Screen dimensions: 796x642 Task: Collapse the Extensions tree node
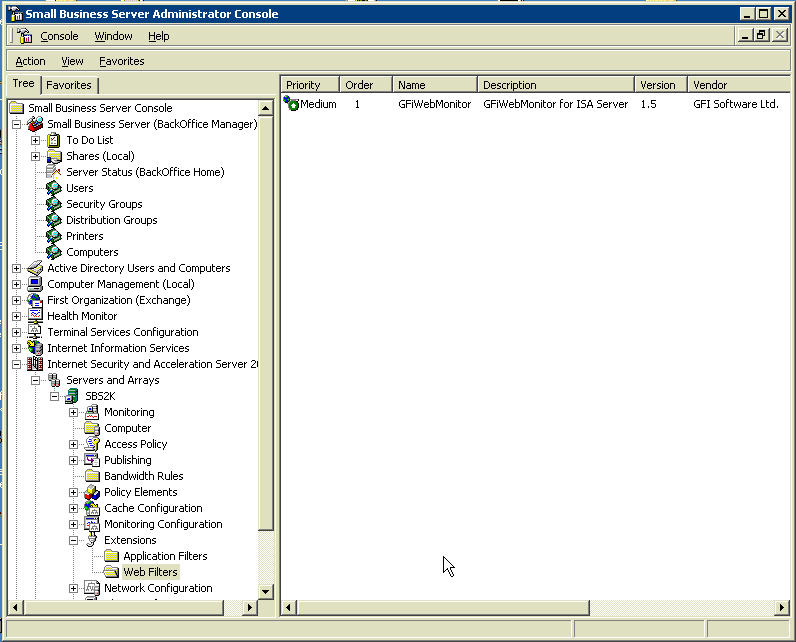point(74,540)
